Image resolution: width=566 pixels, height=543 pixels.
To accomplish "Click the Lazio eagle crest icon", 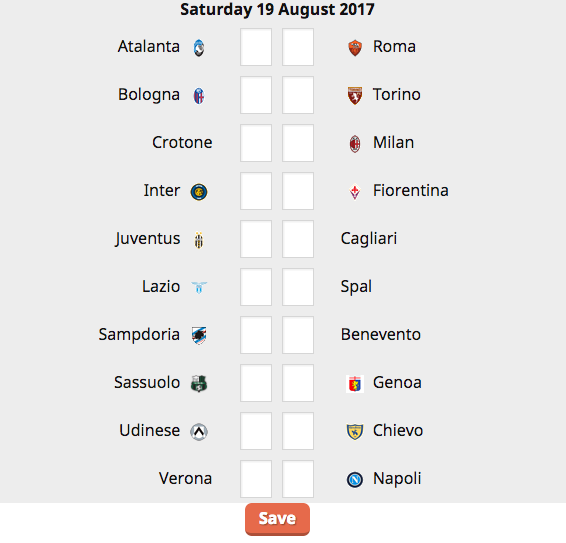I will [199, 288].
